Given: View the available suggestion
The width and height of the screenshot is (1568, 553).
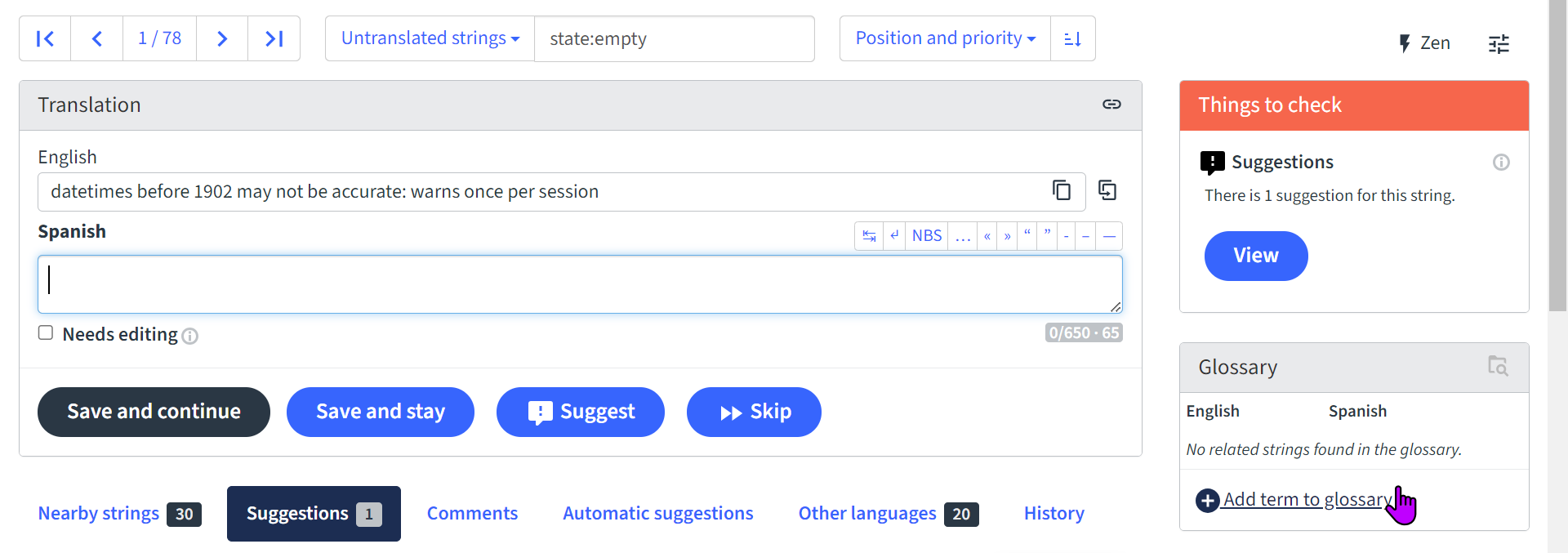Looking at the screenshot, I should coord(1255,256).
